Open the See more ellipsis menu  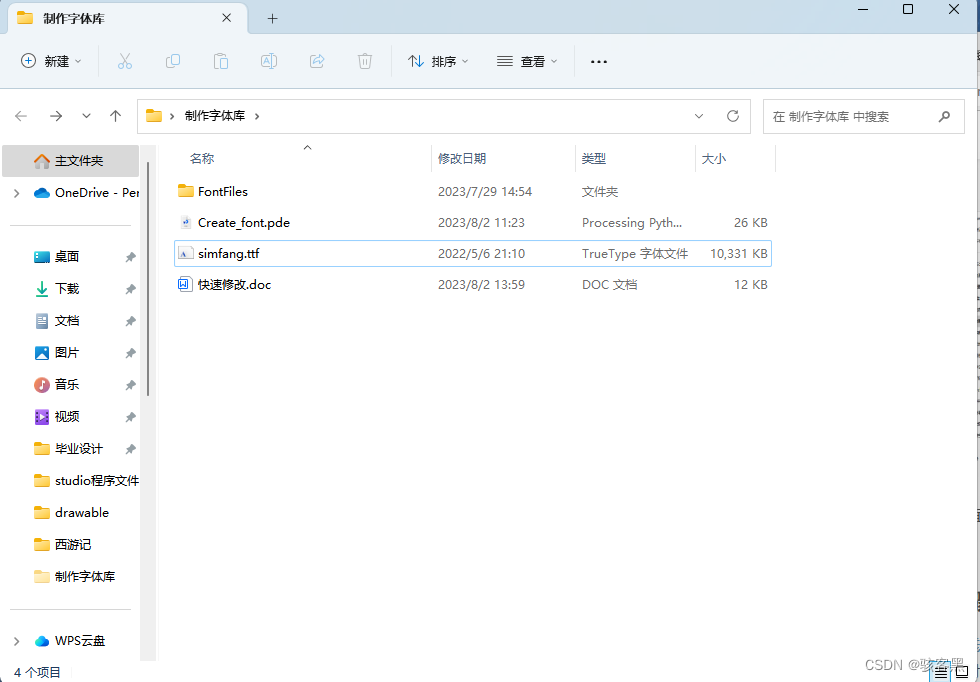(598, 61)
